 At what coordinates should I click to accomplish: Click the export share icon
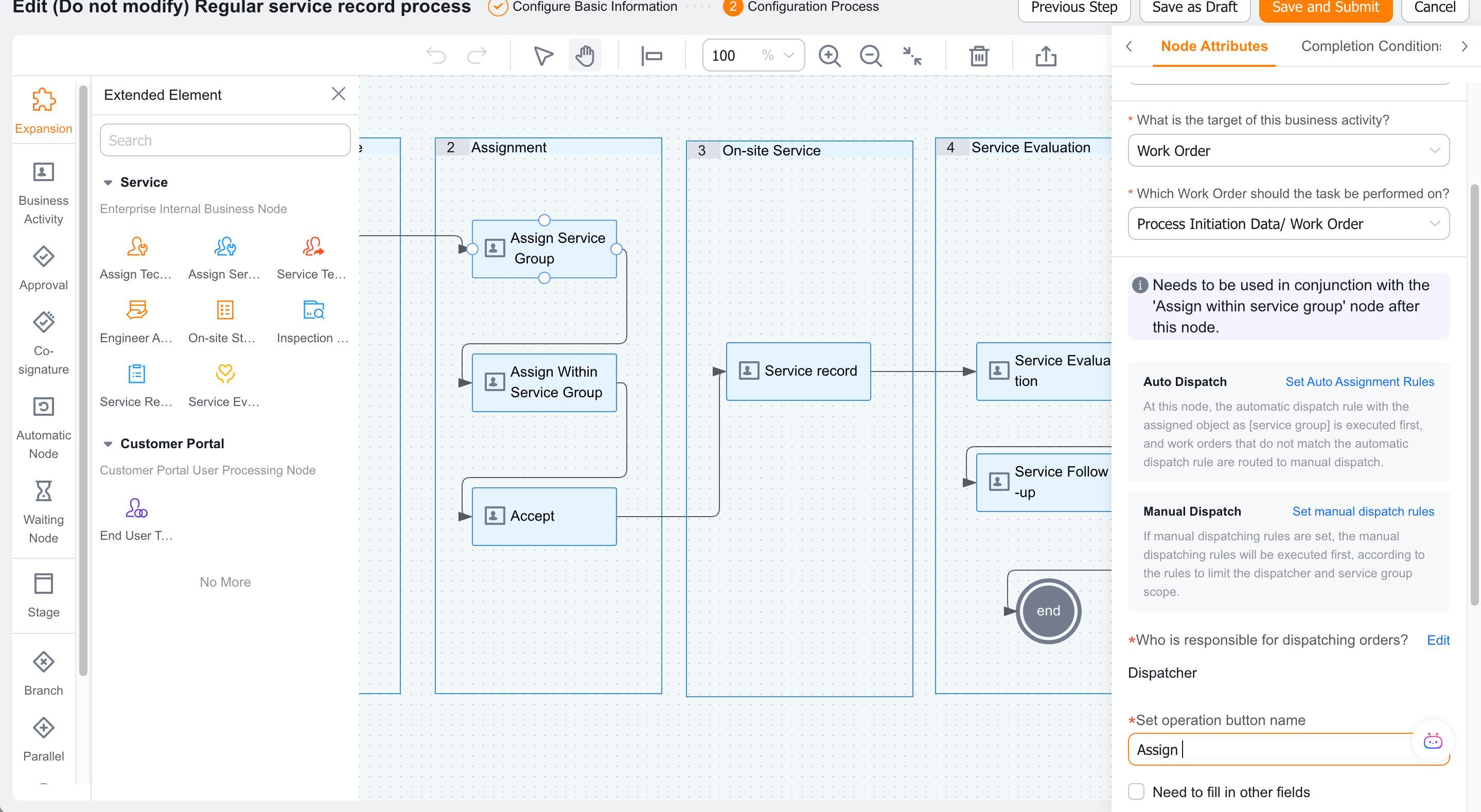[x=1046, y=56]
